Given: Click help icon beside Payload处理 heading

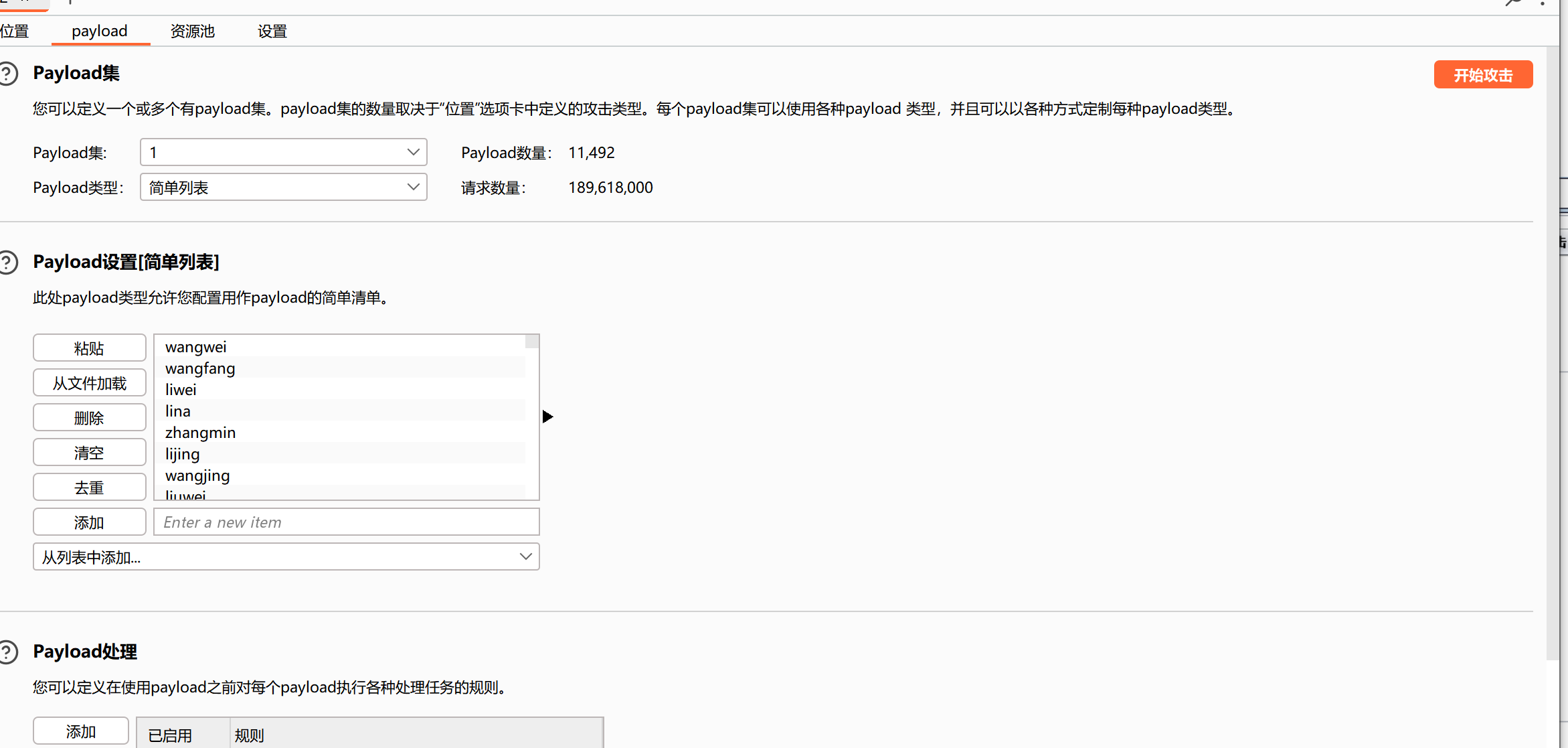Looking at the screenshot, I should (x=8, y=652).
